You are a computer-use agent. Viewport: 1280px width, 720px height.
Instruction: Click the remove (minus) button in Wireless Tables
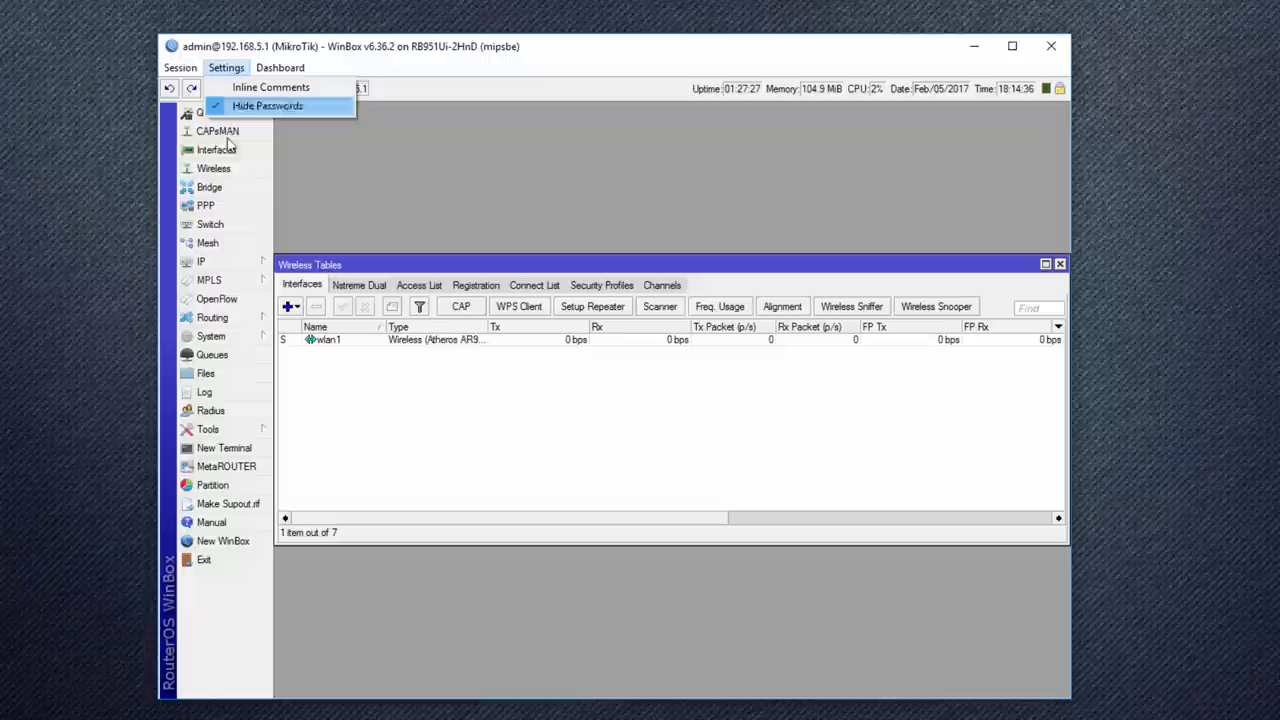click(316, 307)
